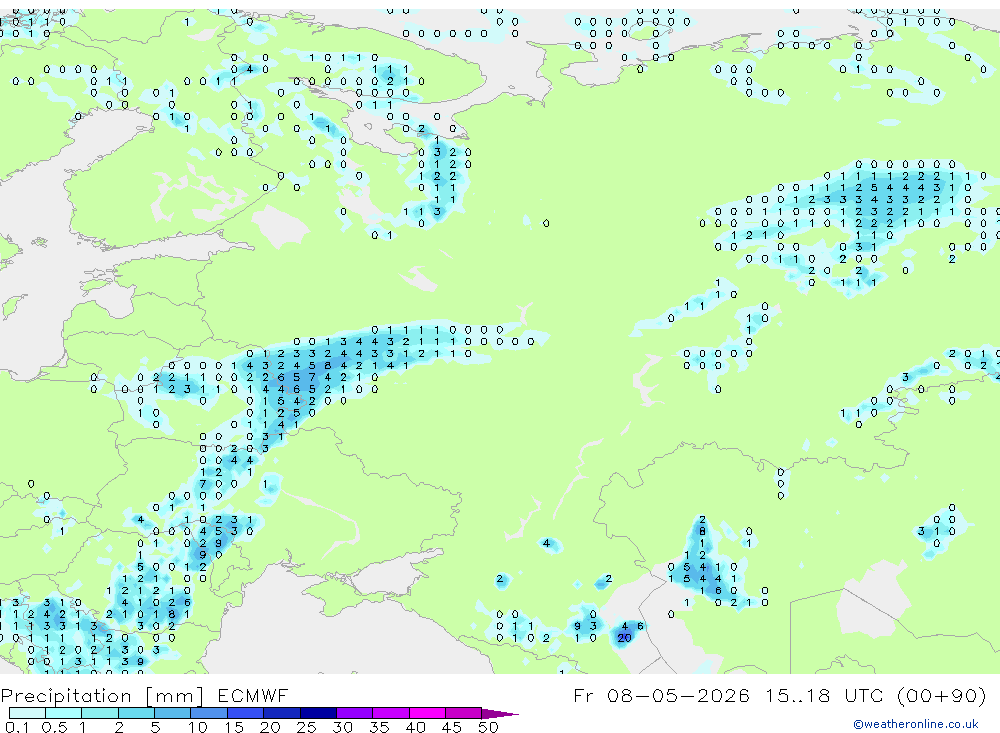The image size is (1000, 733).
Task: Click the '(00+90)' forecast offset text
Action: [x=941, y=695]
